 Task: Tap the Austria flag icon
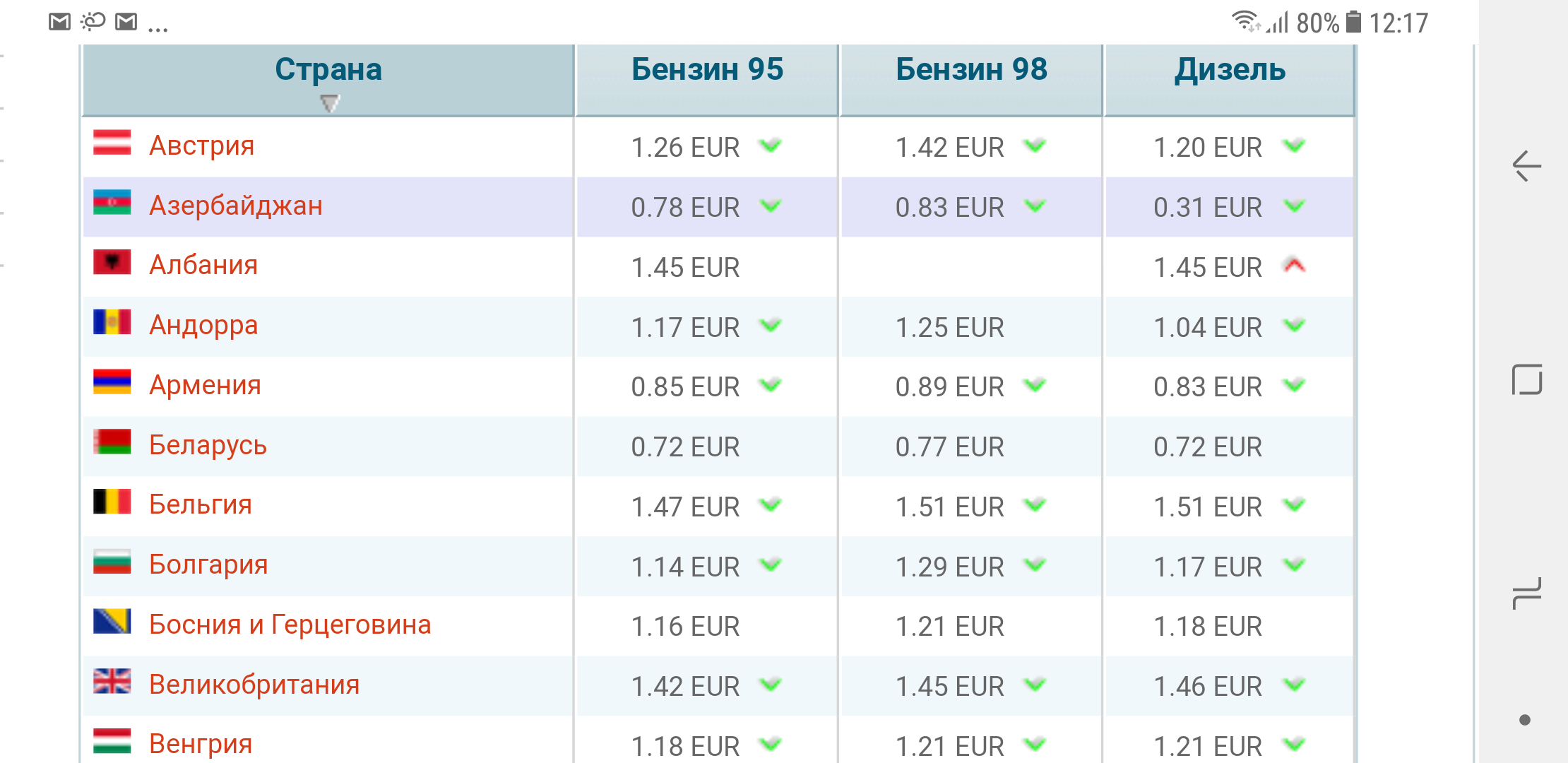[x=112, y=143]
